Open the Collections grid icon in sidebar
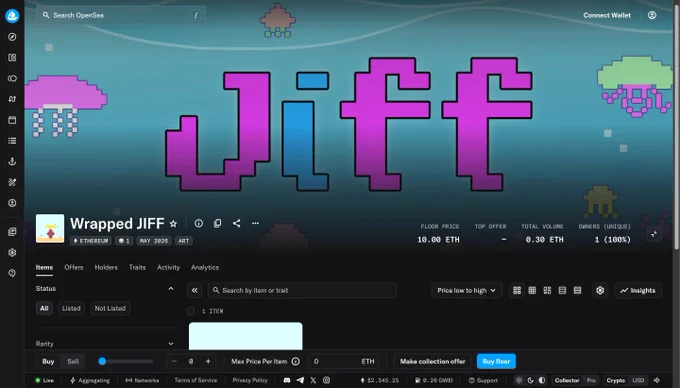This screenshot has width=680, height=388. coord(12,58)
